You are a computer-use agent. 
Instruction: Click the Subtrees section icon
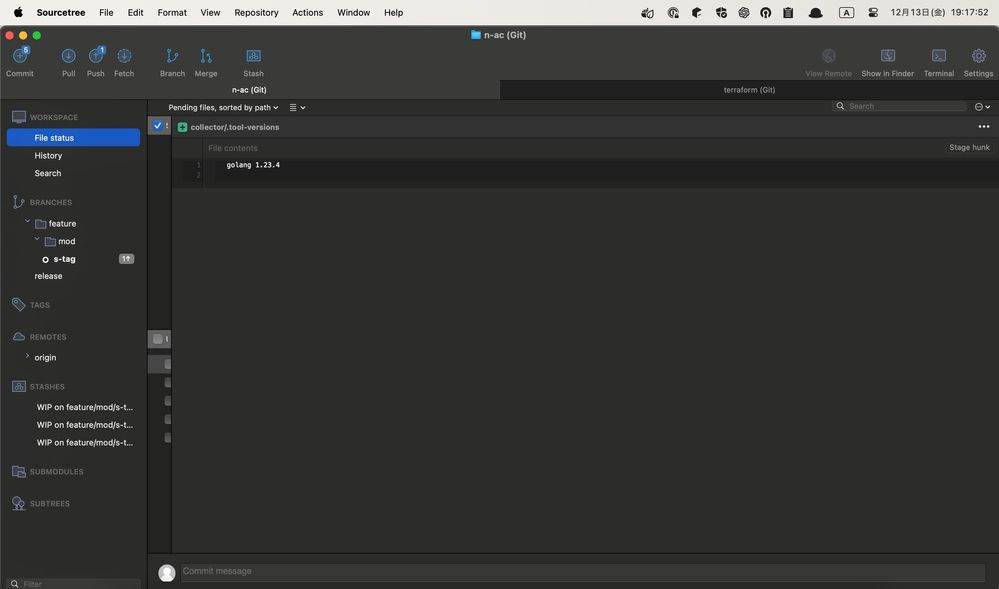tap(18, 504)
